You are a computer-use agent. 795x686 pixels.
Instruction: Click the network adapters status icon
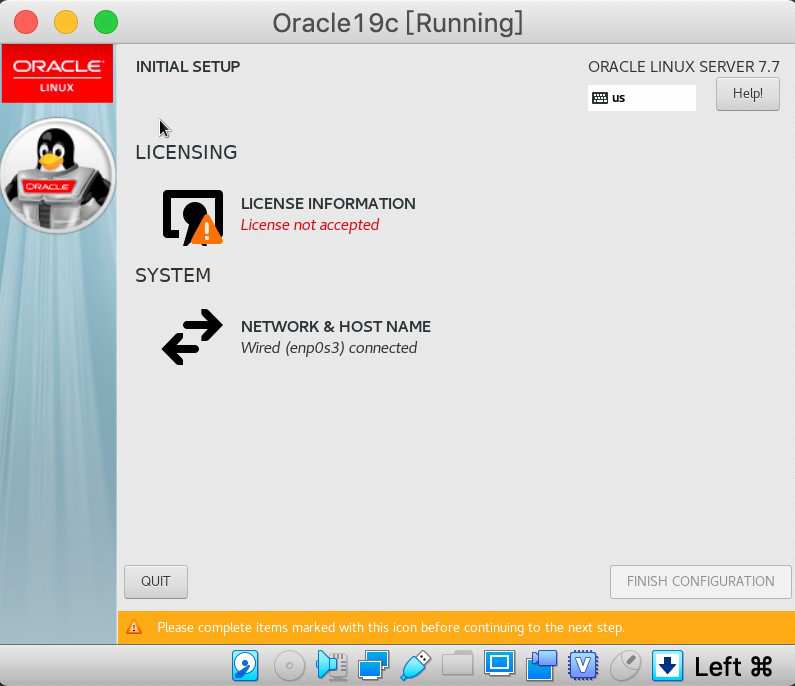point(374,665)
